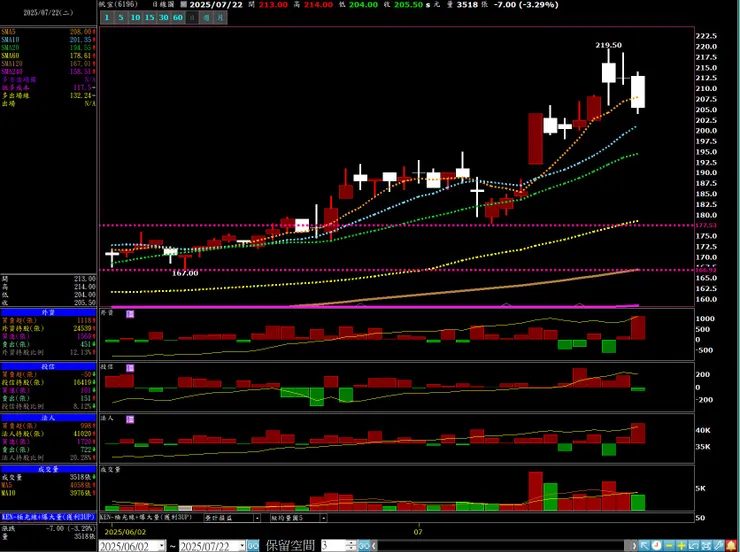The image size is (740, 552).
Task: Click GO button next to date range
Action: [x=253, y=546]
